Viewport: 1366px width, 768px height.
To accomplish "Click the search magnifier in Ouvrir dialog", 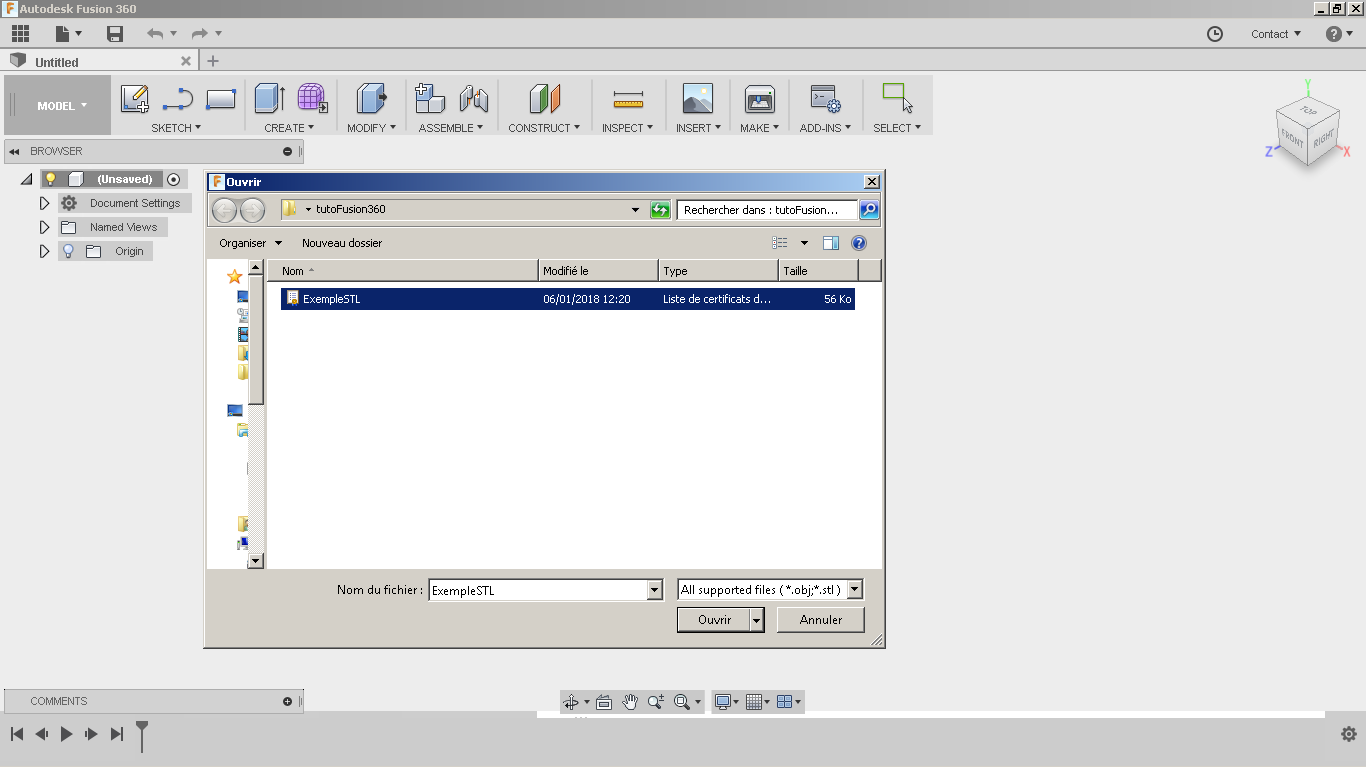I will click(x=869, y=210).
